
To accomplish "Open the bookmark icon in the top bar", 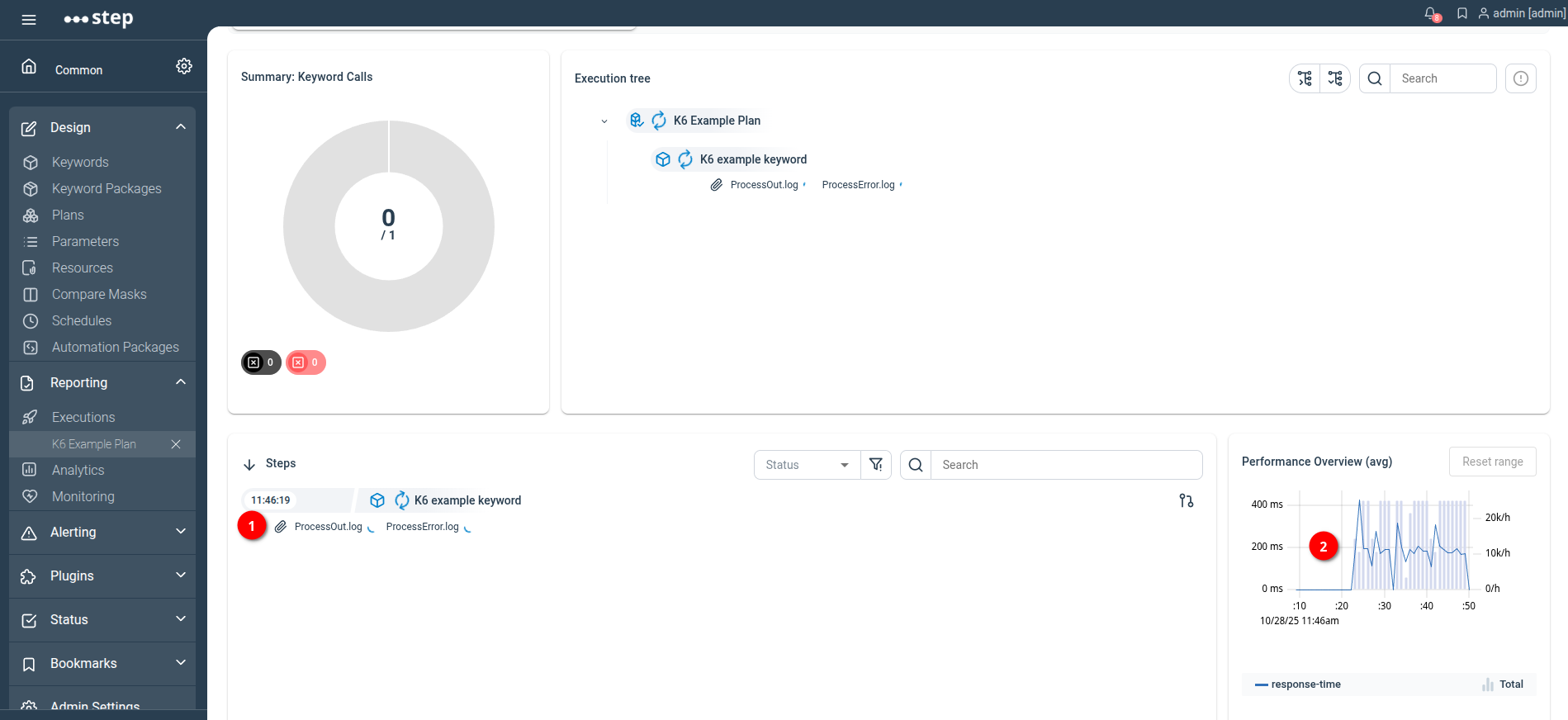I will pyautogui.click(x=1462, y=13).
